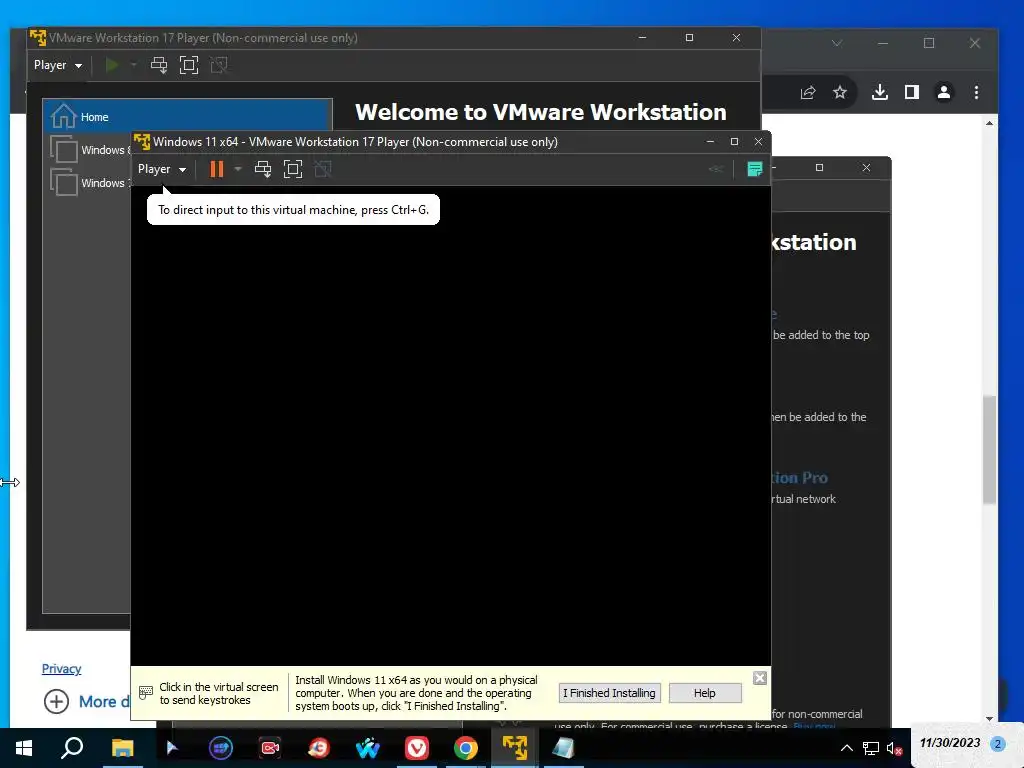Send Ctrl+Alt+Del to the Windows 11 VM
1024x768 pixels.
click(x=263, y=169)
